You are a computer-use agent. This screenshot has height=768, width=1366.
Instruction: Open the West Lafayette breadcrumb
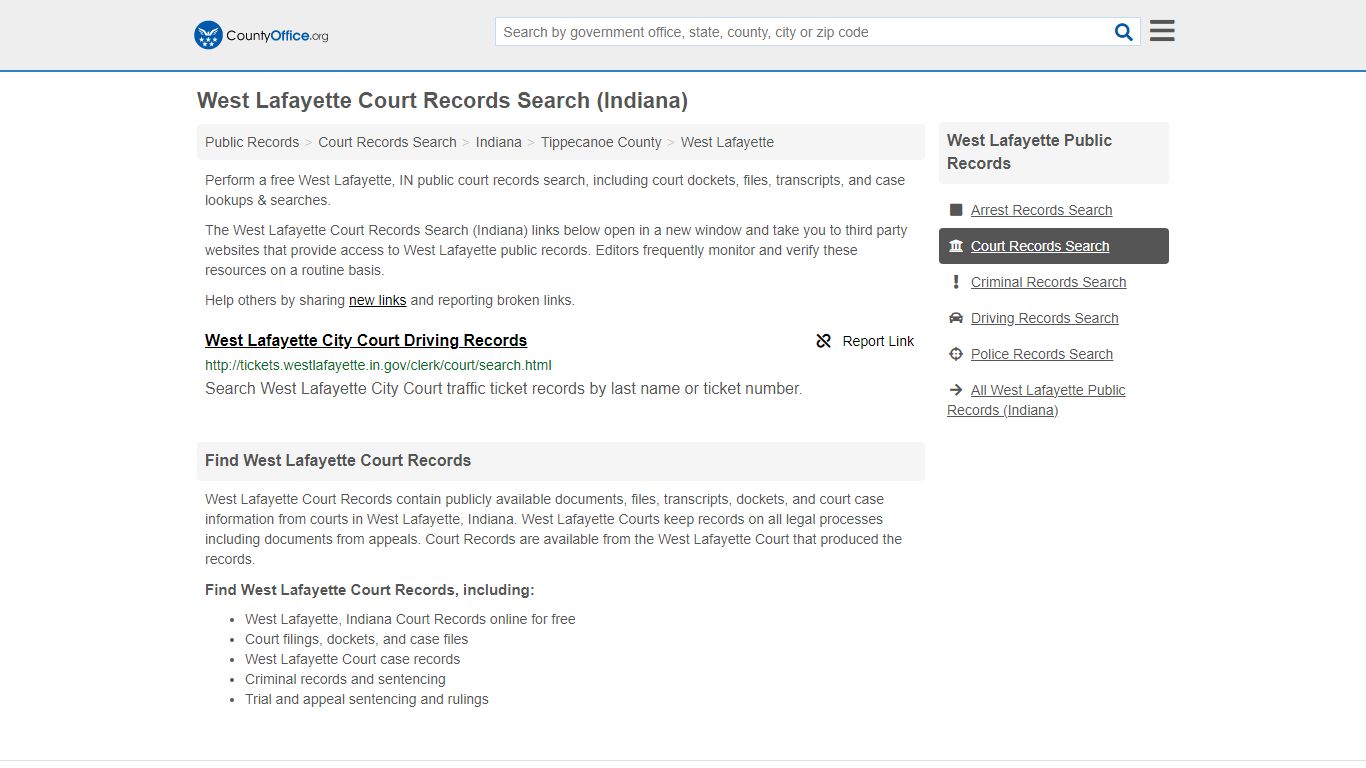(x=727, y=142)
